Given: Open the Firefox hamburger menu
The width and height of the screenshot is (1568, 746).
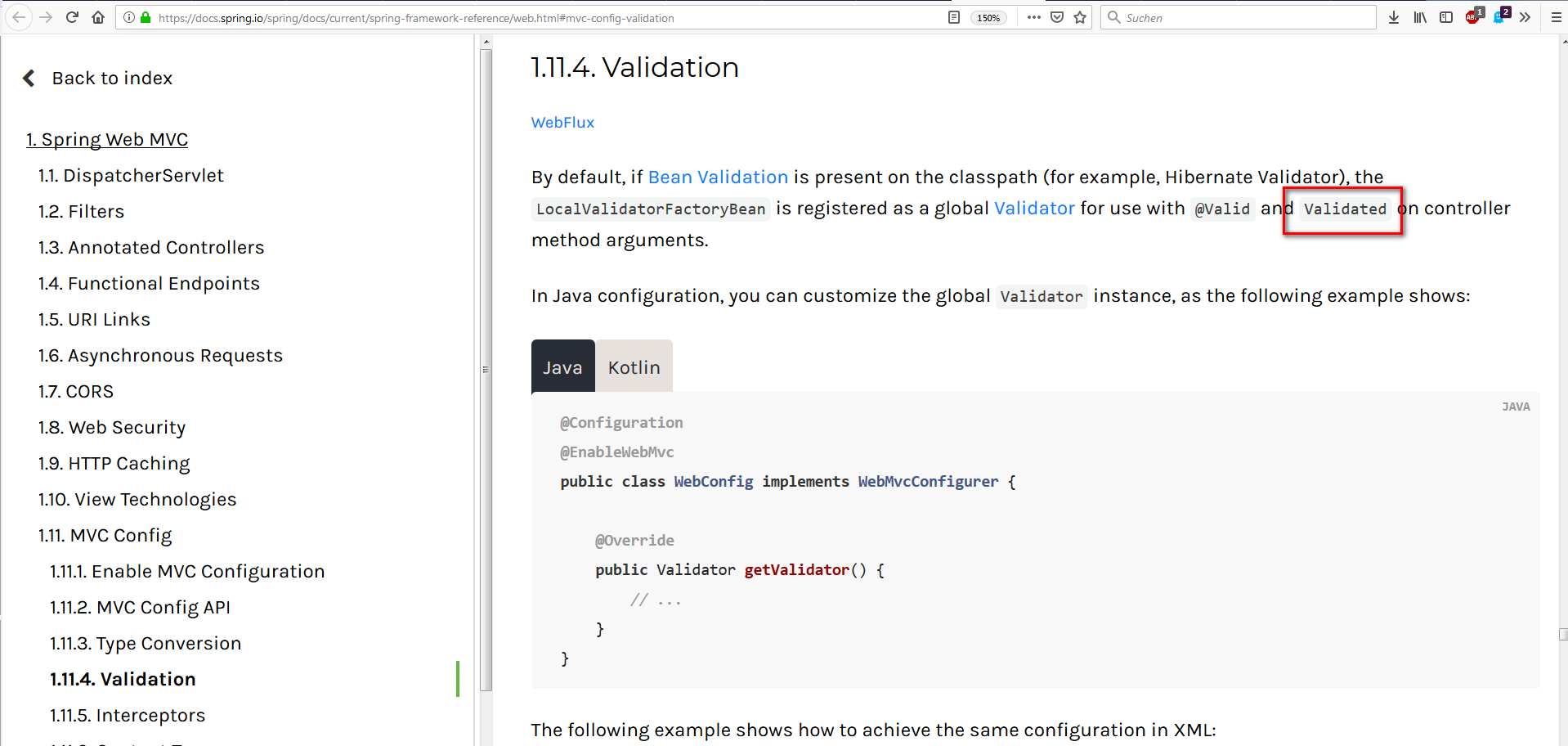Looking at the screenshot, I should click(1556, 17).
